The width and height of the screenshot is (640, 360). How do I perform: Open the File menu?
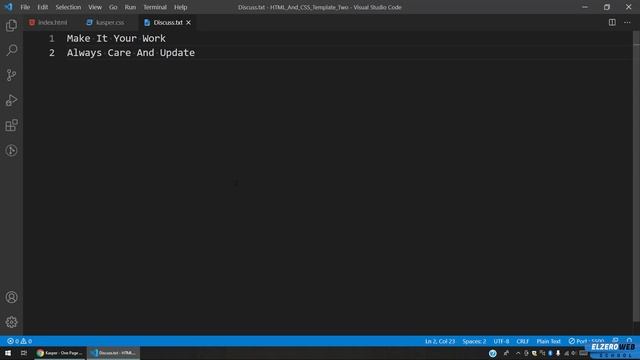(x=25, y=7)
